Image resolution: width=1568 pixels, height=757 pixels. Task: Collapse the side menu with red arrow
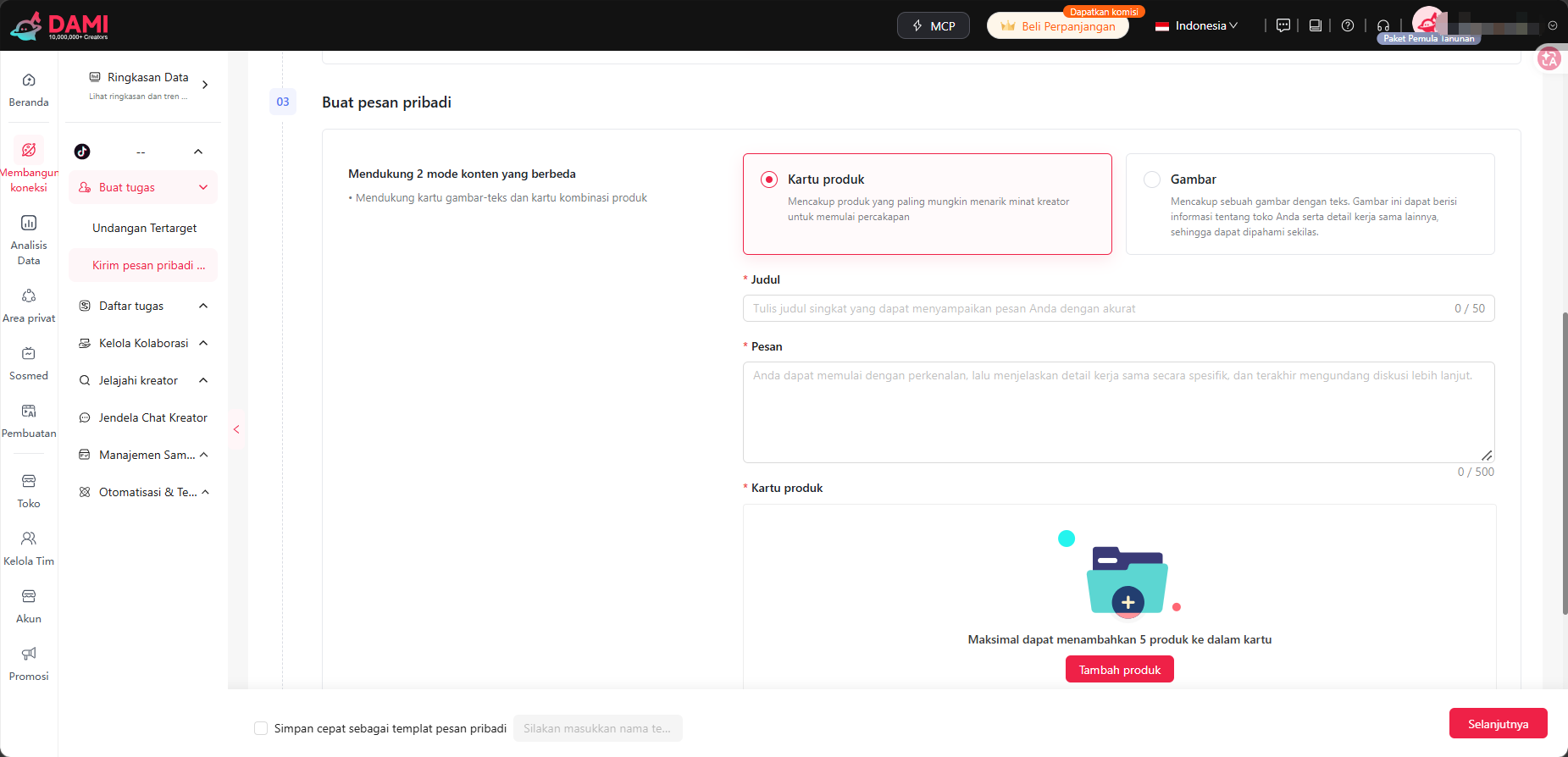[236, 429]
